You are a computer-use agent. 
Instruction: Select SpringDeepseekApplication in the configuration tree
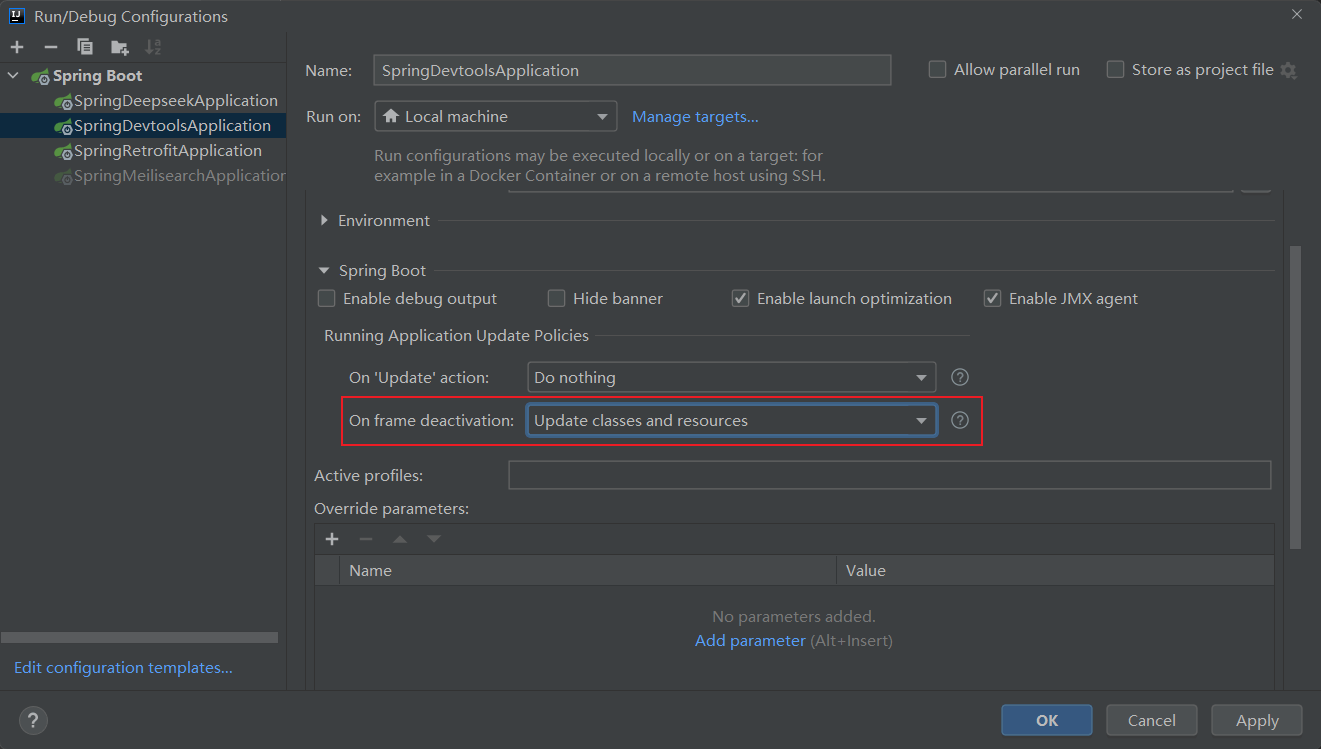pos(175,101)
